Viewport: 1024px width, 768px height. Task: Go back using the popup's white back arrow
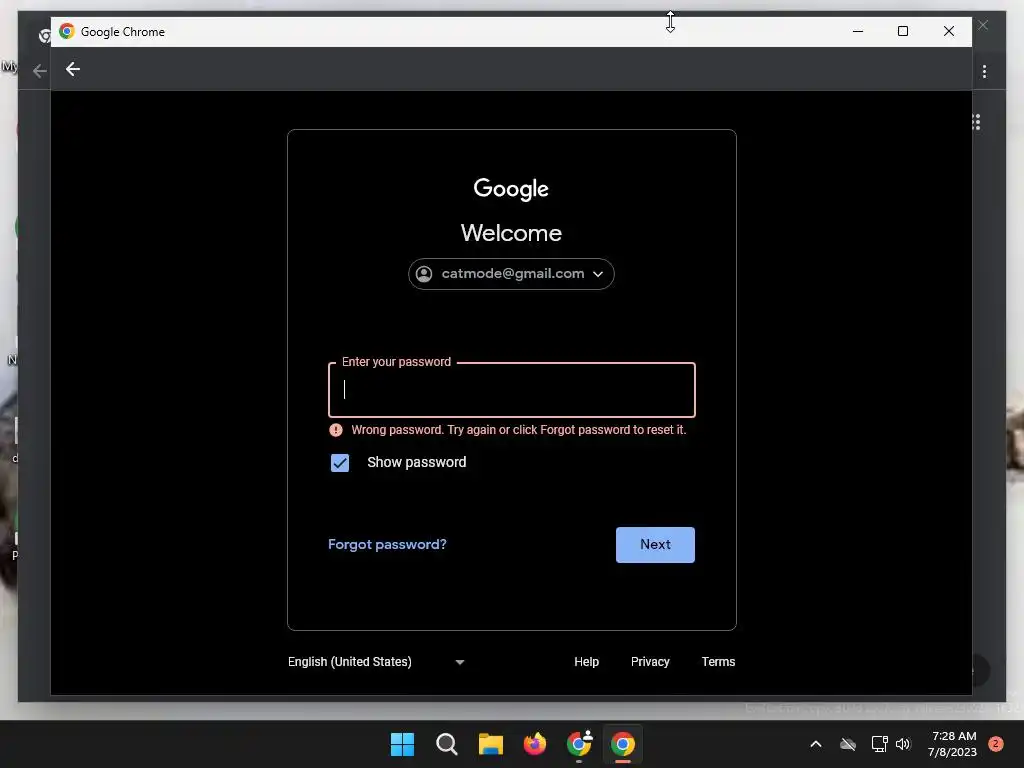pyautogui.click(x=72, y=69)
